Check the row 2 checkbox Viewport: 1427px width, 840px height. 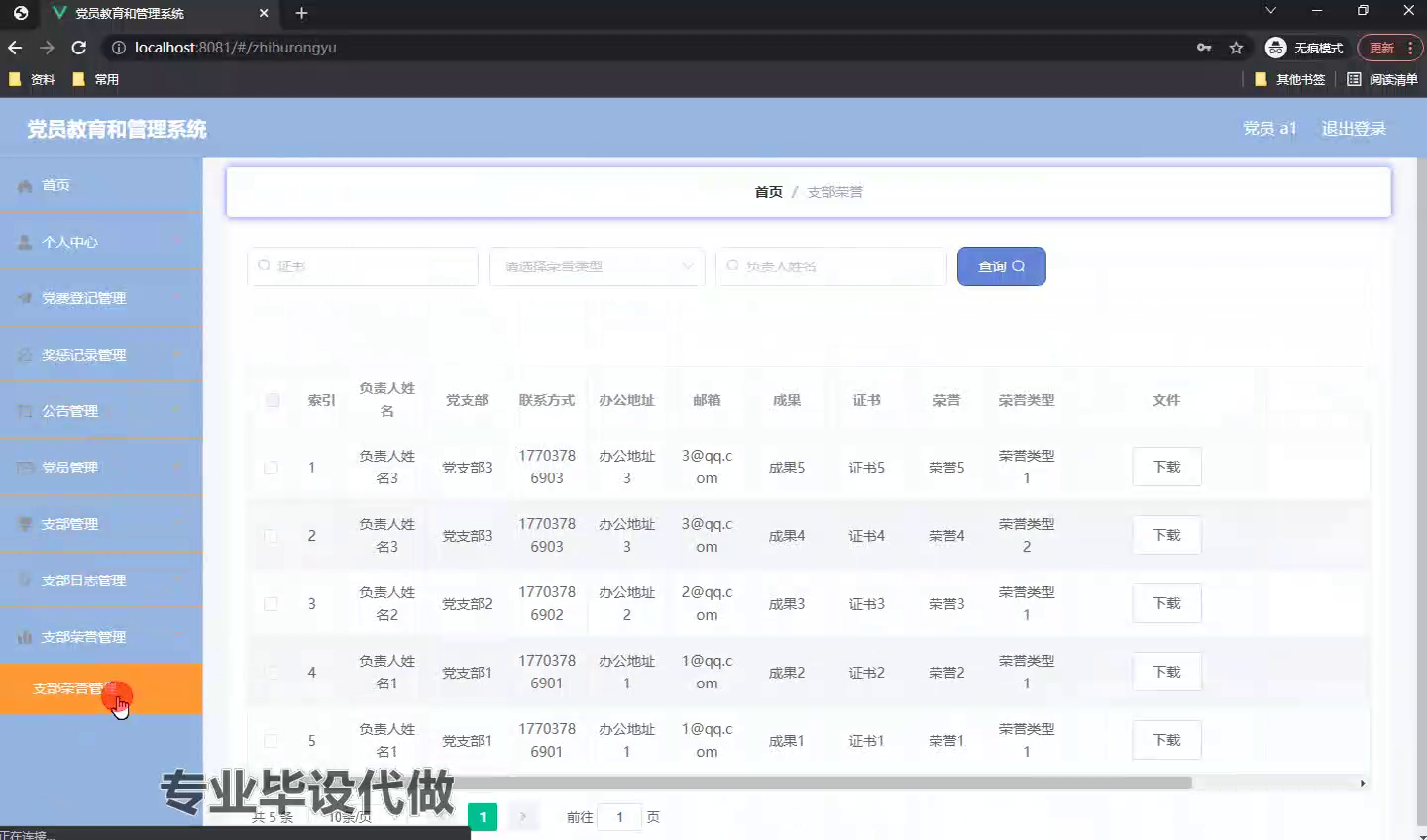pos(271,536)
